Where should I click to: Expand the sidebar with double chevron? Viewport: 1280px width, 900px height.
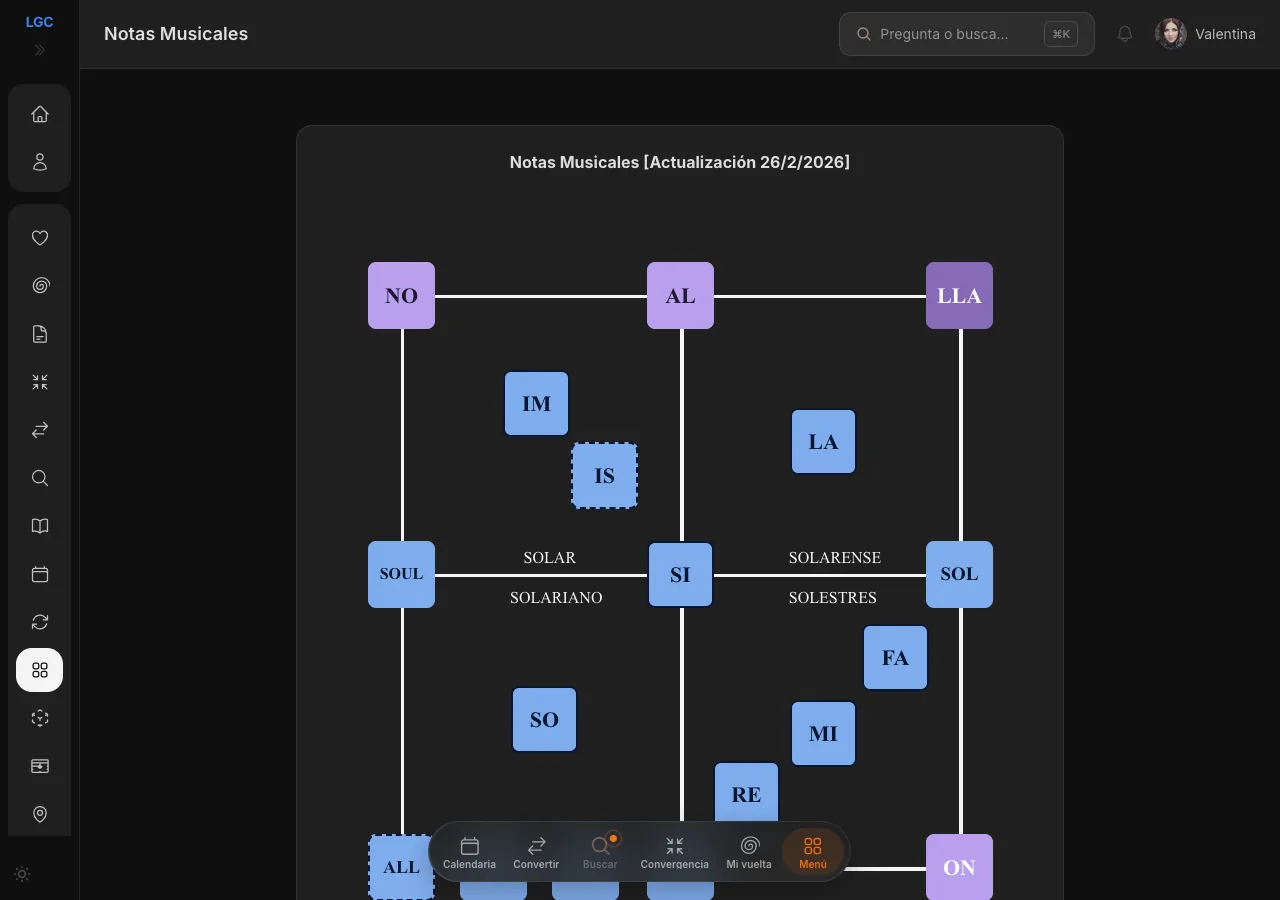click(40, 50)
